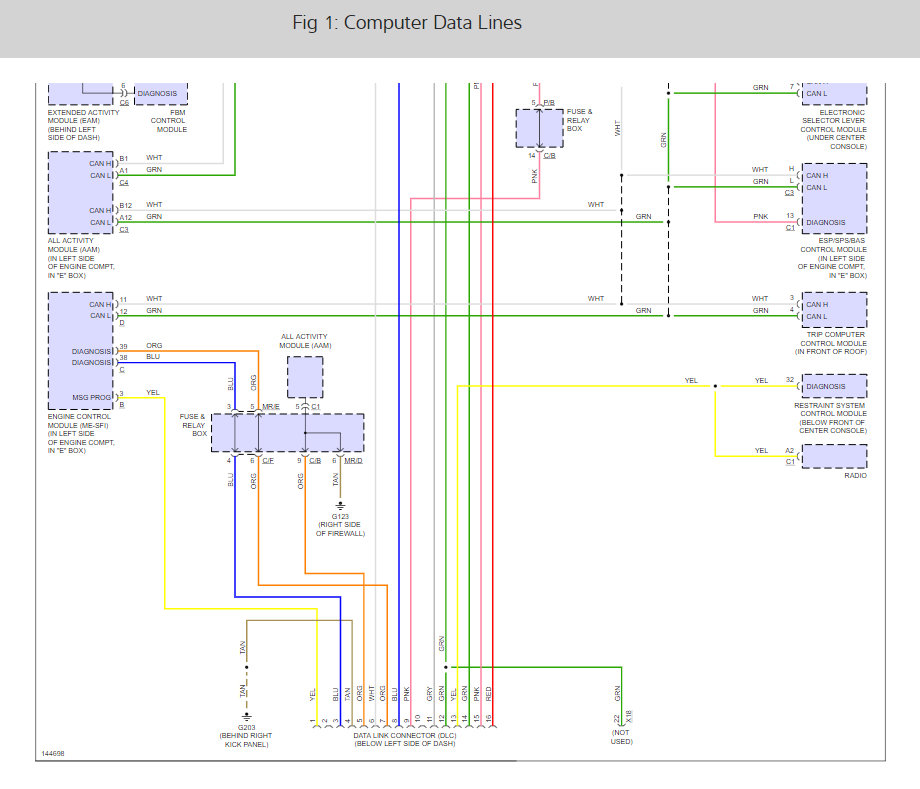Viewport: 920px width, 789px height.
Task: Click pin label "B12" on All Activity Module
Action: coord(126,206)
